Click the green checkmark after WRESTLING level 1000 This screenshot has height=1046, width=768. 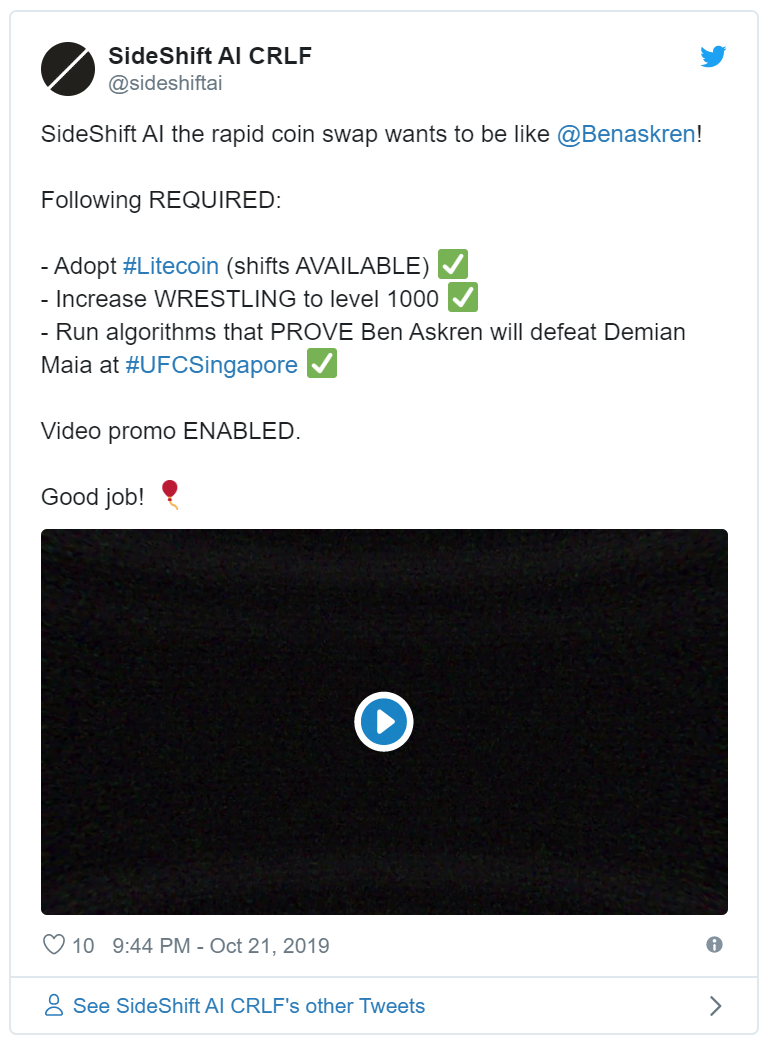pos(463,298)
